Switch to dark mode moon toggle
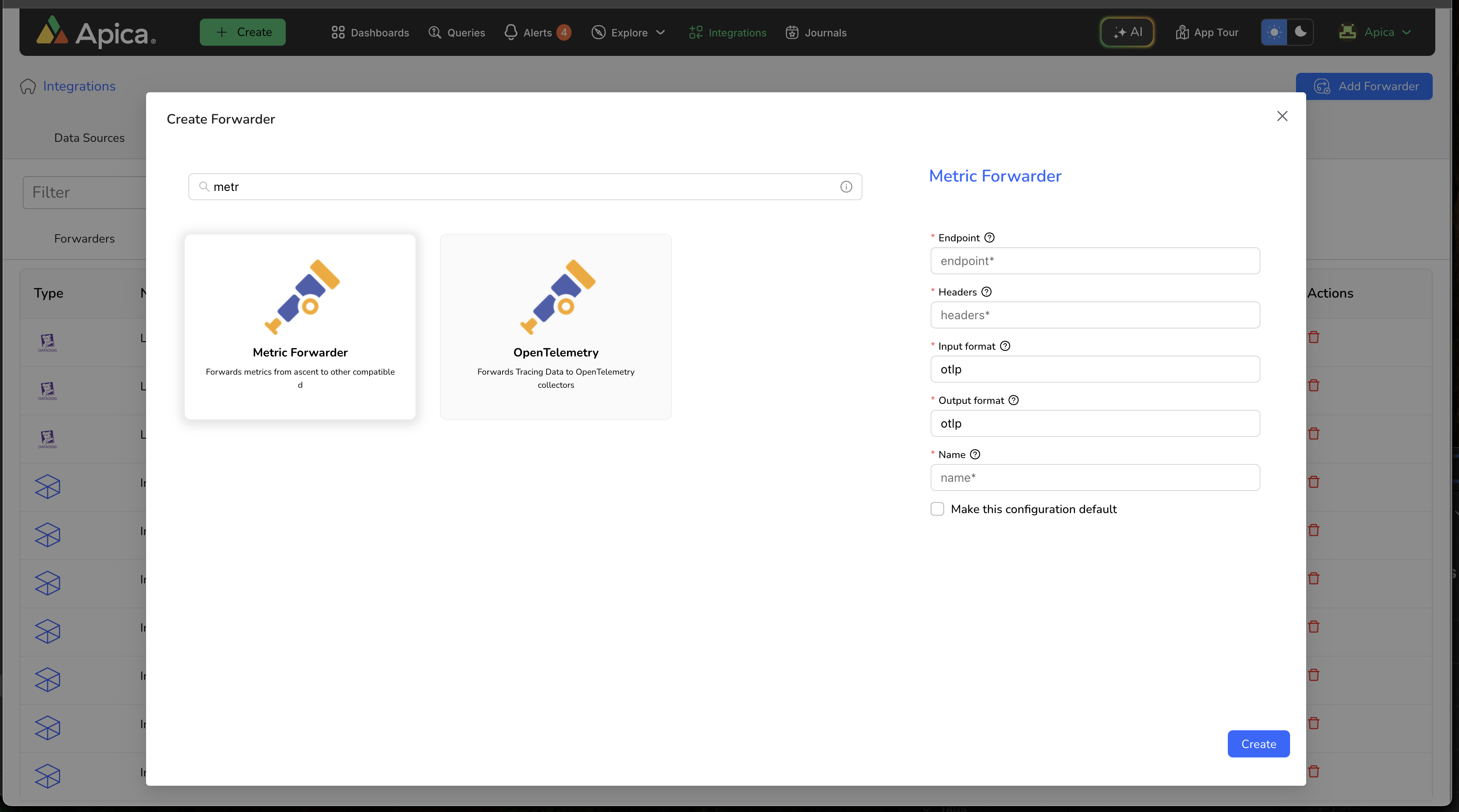Image resolution: width=1459 pixels, height=812 pixels. pos(1300,32)
